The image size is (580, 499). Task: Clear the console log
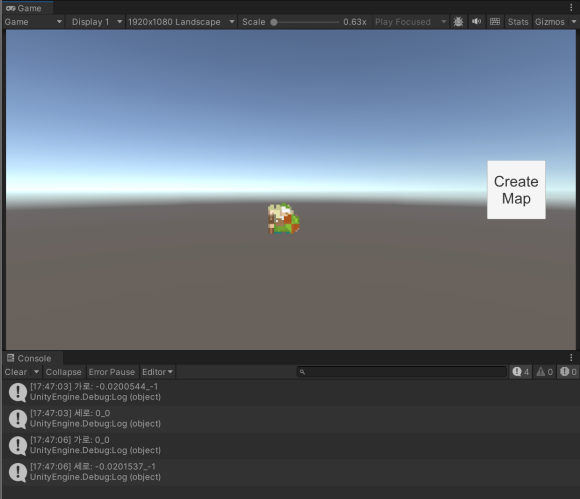coord(16,372)
